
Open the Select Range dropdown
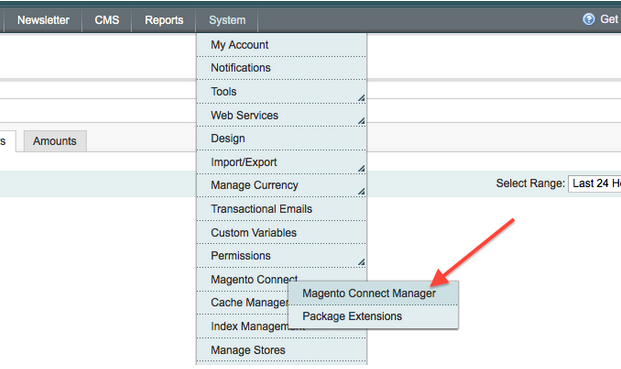click(x=594, y=184)
